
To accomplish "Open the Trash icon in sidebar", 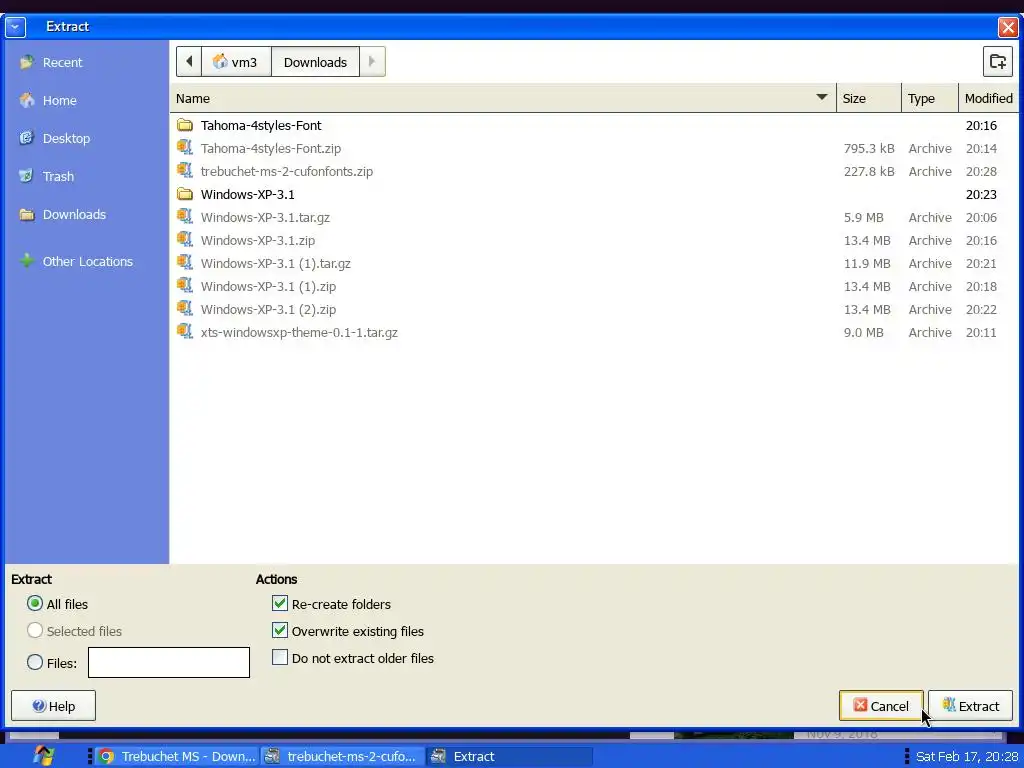I will [x=27, y=176].
